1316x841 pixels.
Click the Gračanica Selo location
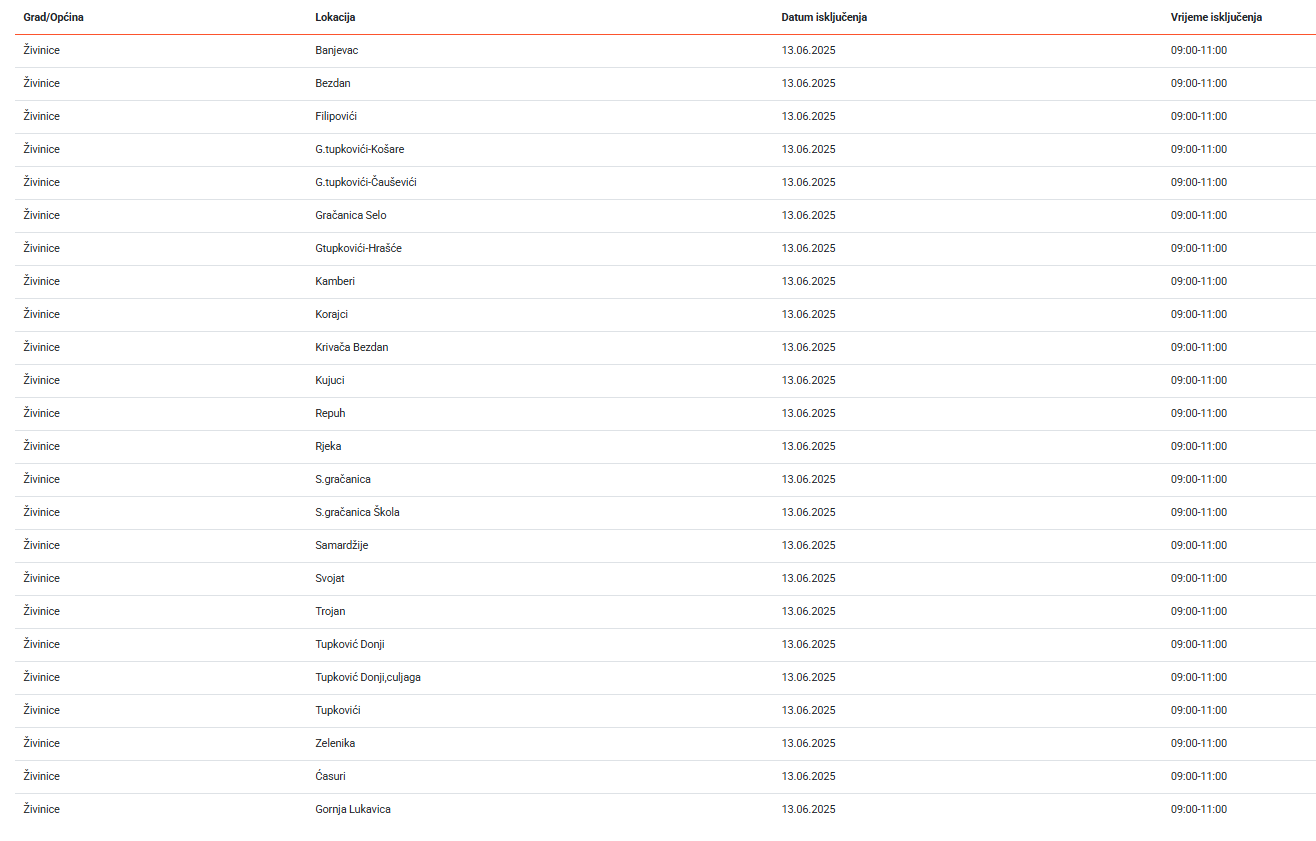[350, 215]
